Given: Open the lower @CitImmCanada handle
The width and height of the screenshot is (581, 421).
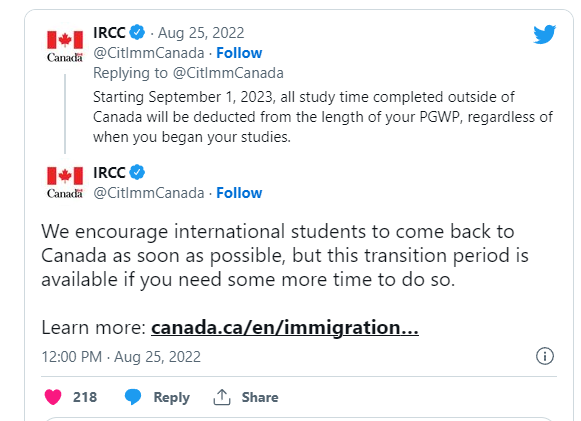Looking at the screenshot, I should pyautogui.click(x=149, y=193).
